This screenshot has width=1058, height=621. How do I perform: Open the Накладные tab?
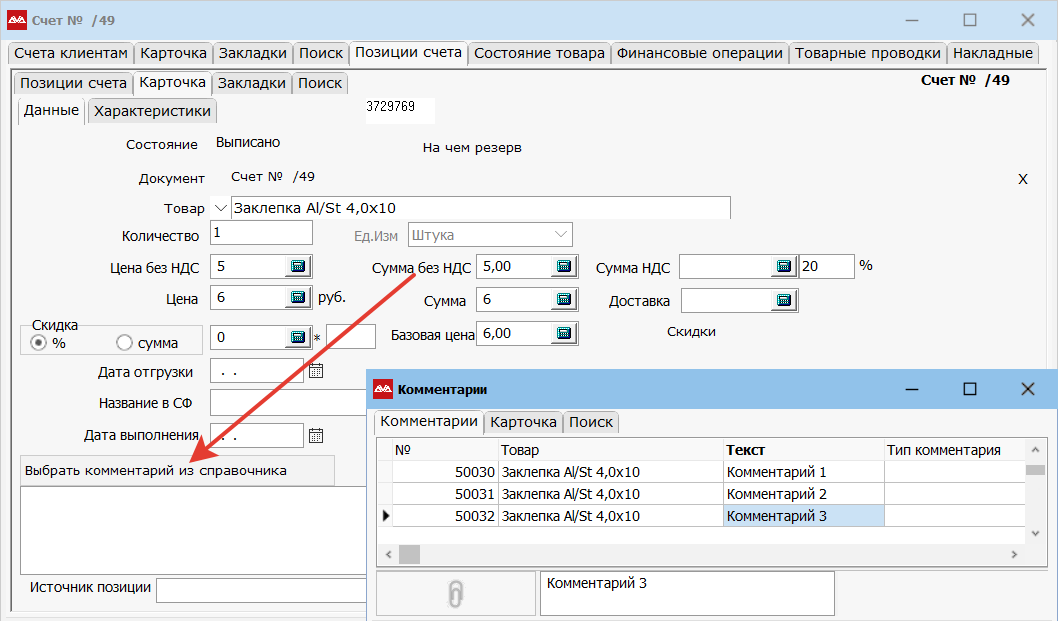[x=993, y=53]
